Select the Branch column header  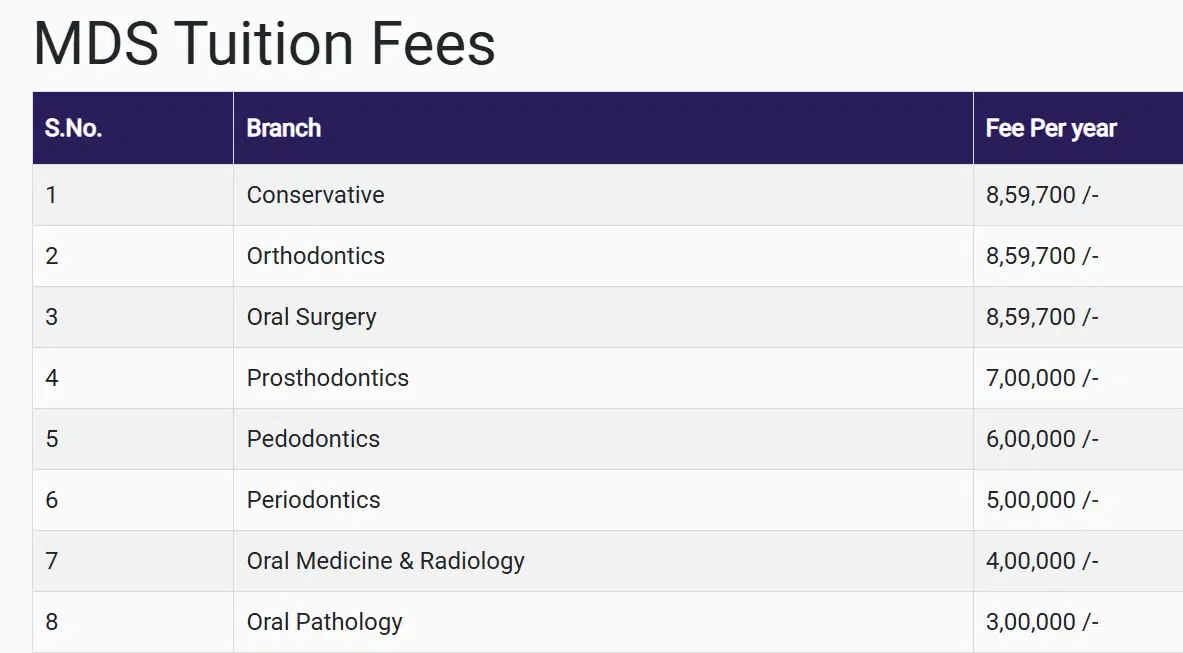click(x=284, y=128)
